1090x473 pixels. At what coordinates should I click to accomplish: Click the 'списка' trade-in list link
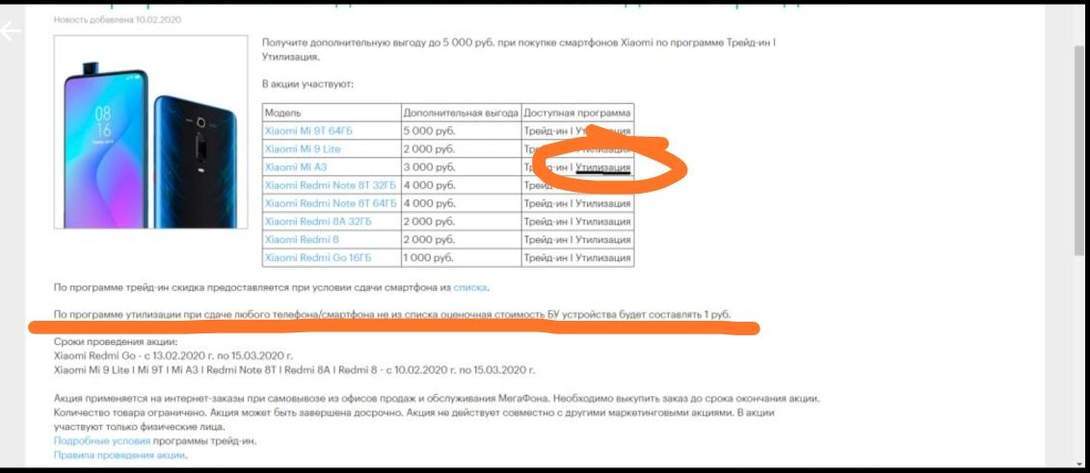point(470,287)
